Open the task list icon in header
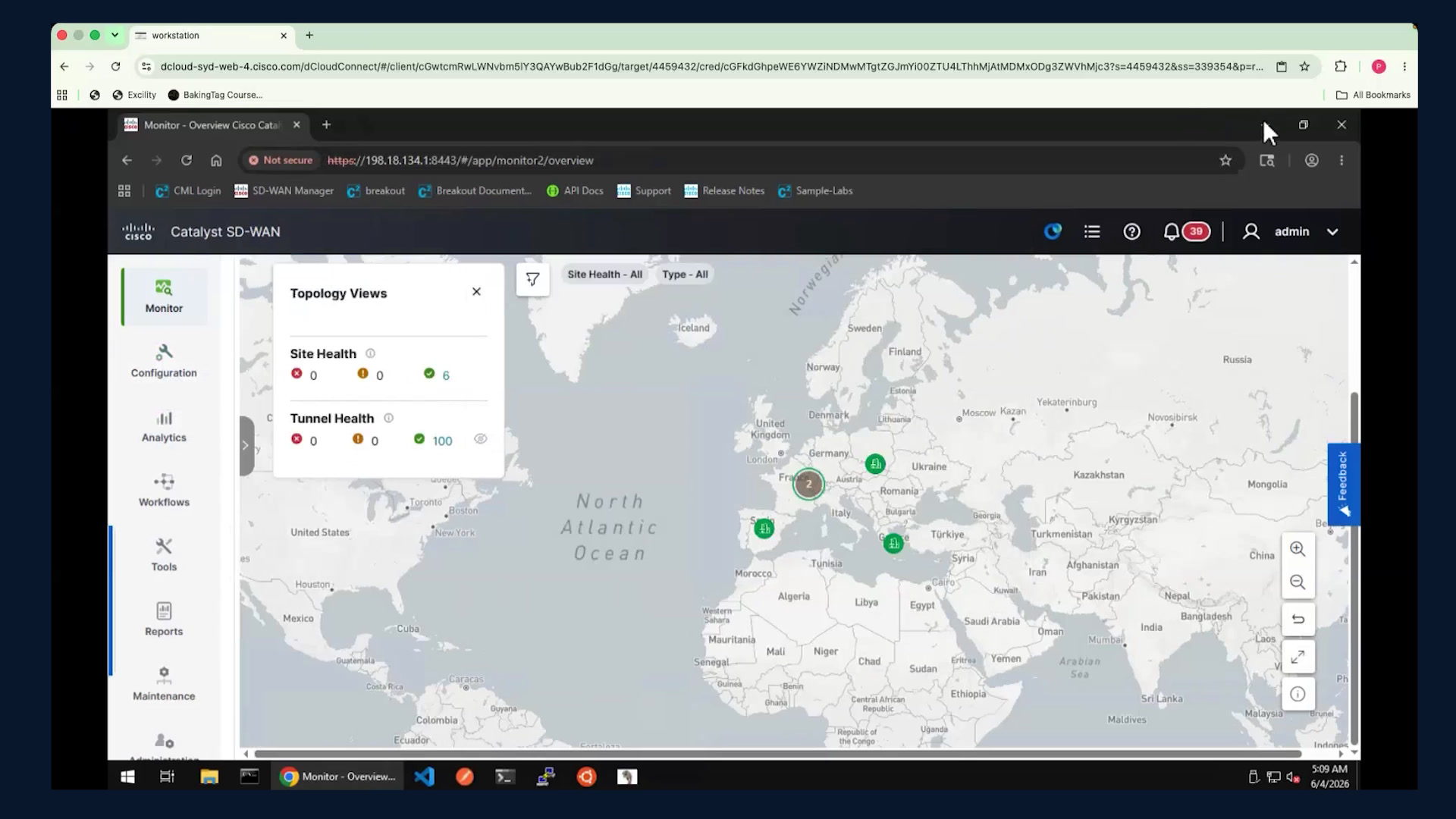Viewport: 1456px width, 819px height. pyautogui.click(x=1092, y=231)
